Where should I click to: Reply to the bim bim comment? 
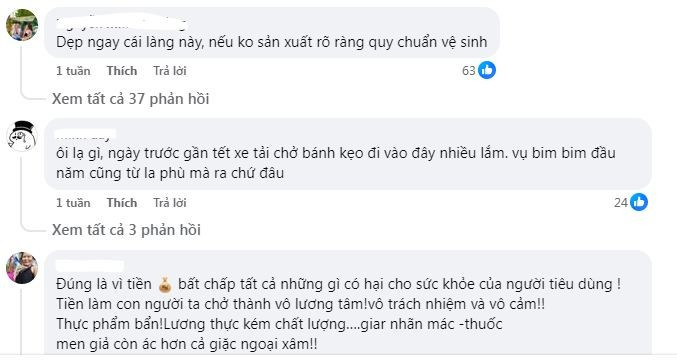pyautogui.click(x=170, y=203)
